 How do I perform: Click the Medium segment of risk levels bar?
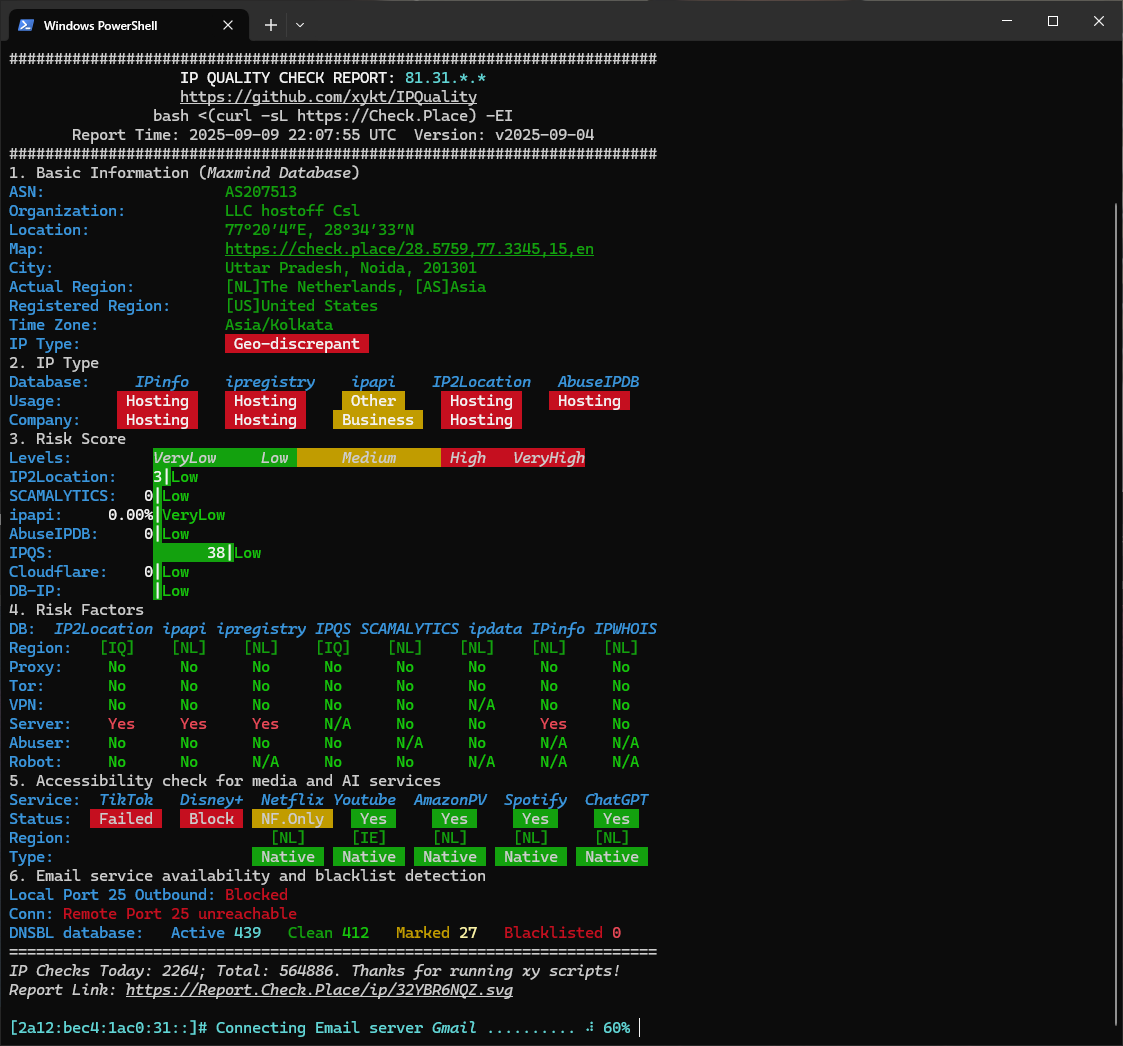(369, 458)
